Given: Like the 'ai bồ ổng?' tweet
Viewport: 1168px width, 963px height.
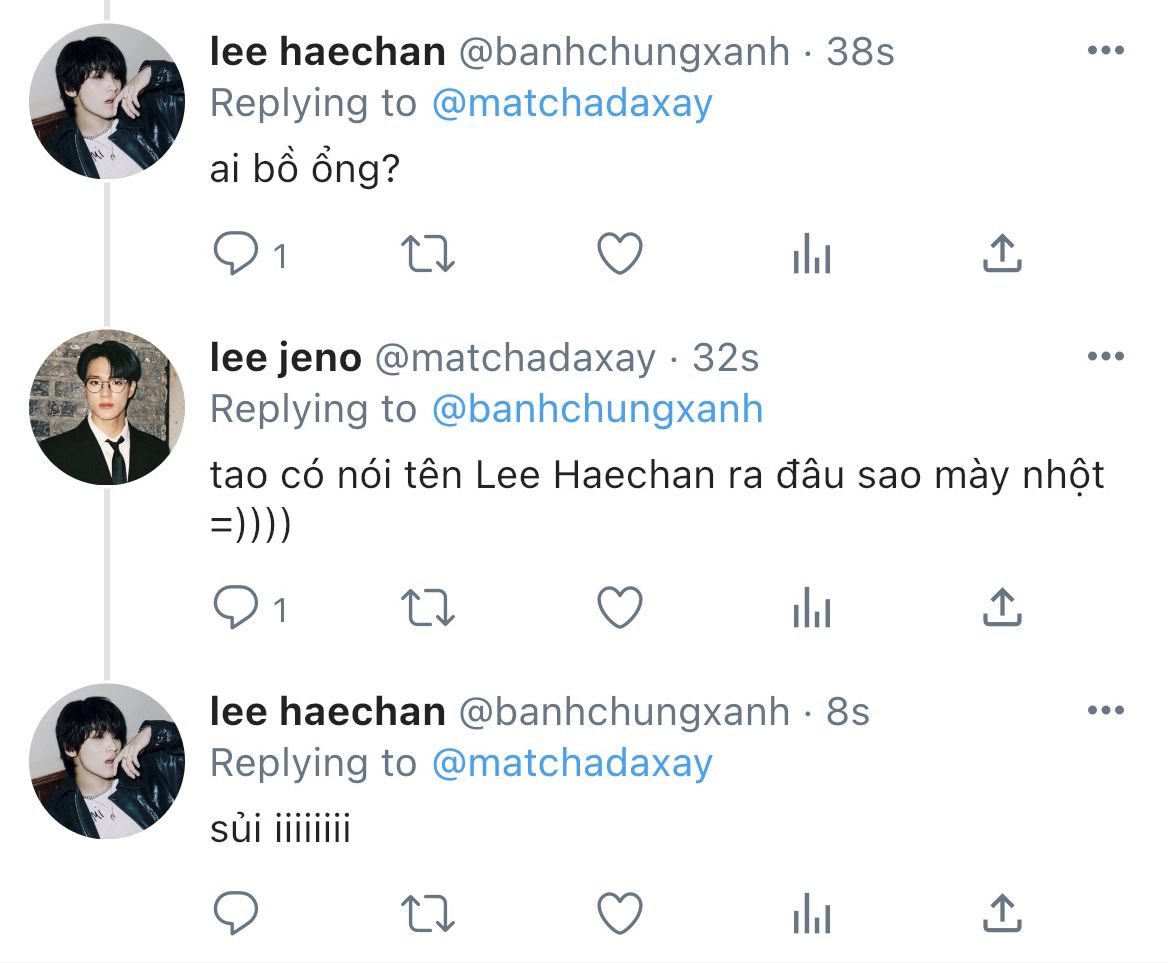Looking at the screenshot, I should click(619, 255).
